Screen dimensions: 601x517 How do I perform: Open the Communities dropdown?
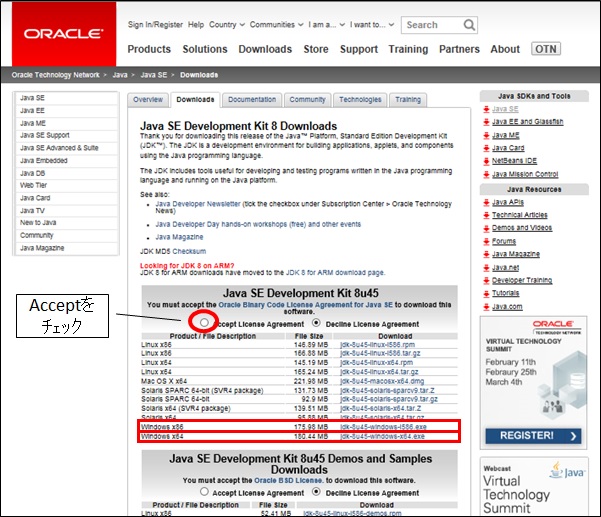point(276,25)
